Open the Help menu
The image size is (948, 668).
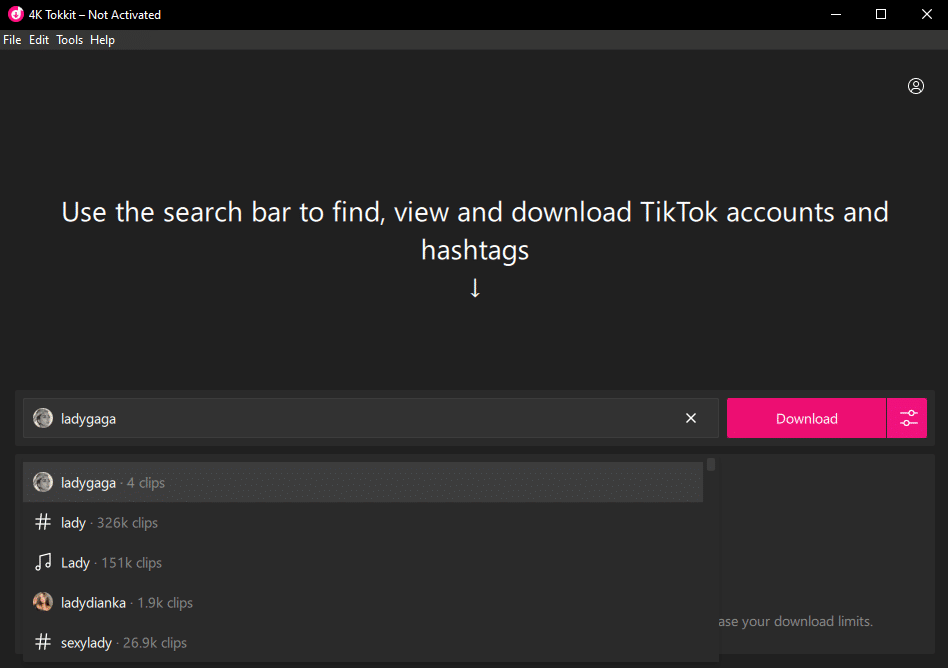[102, 40]
